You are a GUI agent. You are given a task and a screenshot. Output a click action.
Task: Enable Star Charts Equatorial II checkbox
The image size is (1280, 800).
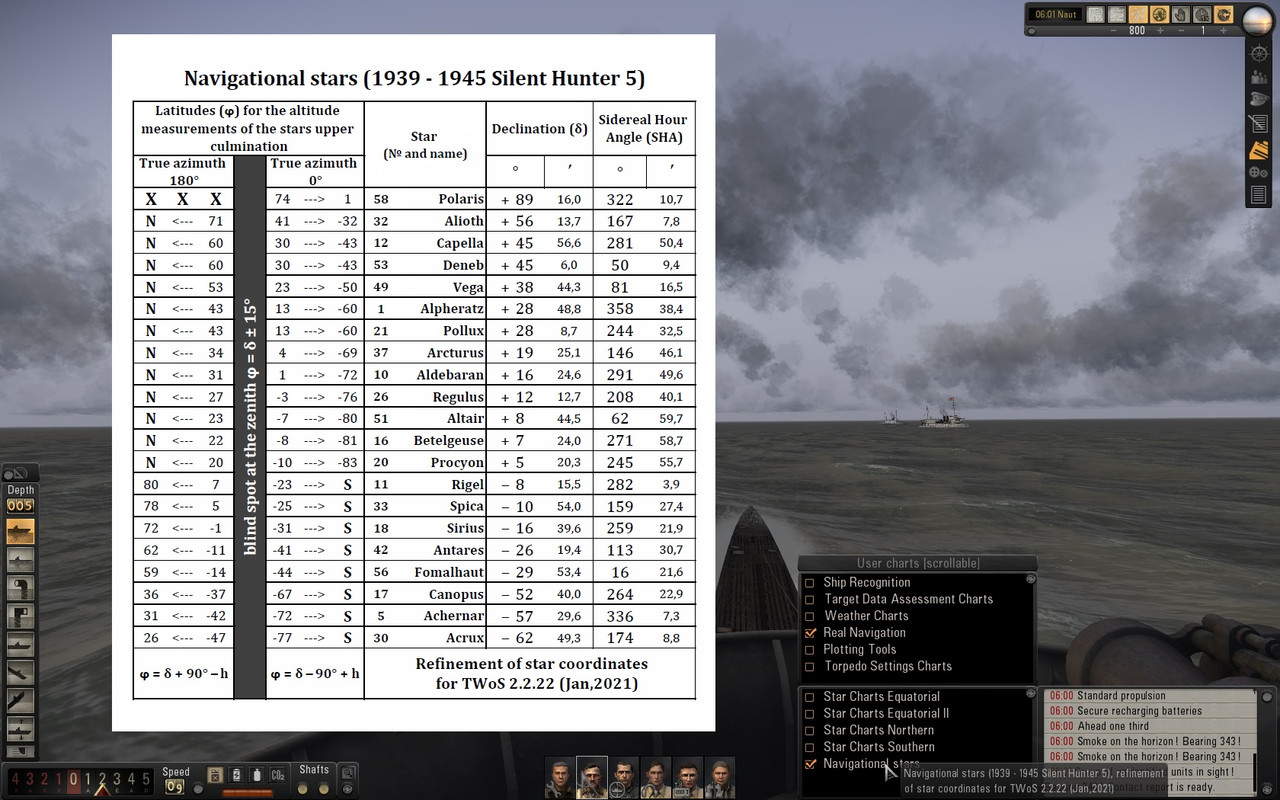click(x=810, y=714)
